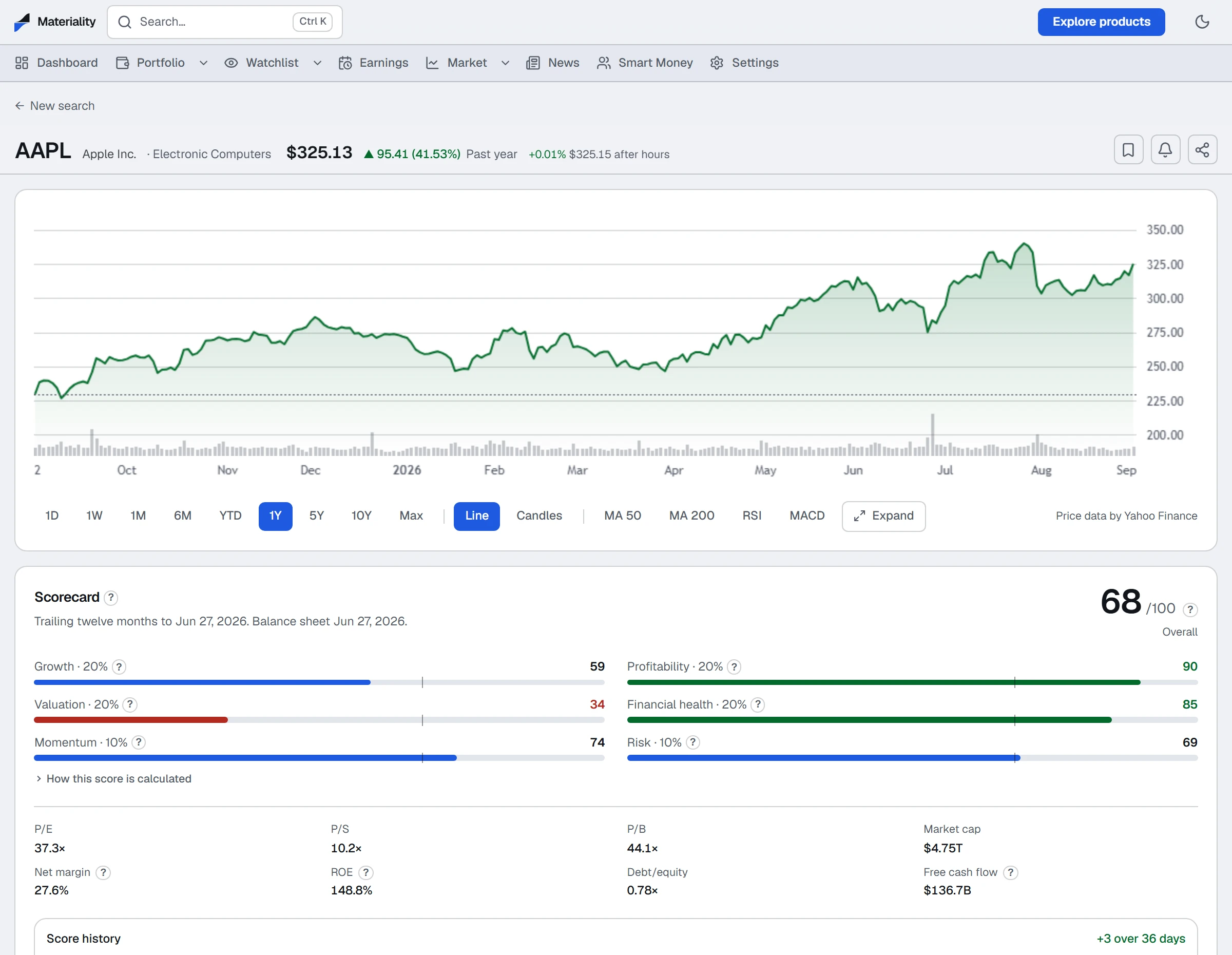The width and height of the screenshot is (1232, 955).
Task: Expand the Portfolio dropdown chevron
Action: click(x=204, y=63)
